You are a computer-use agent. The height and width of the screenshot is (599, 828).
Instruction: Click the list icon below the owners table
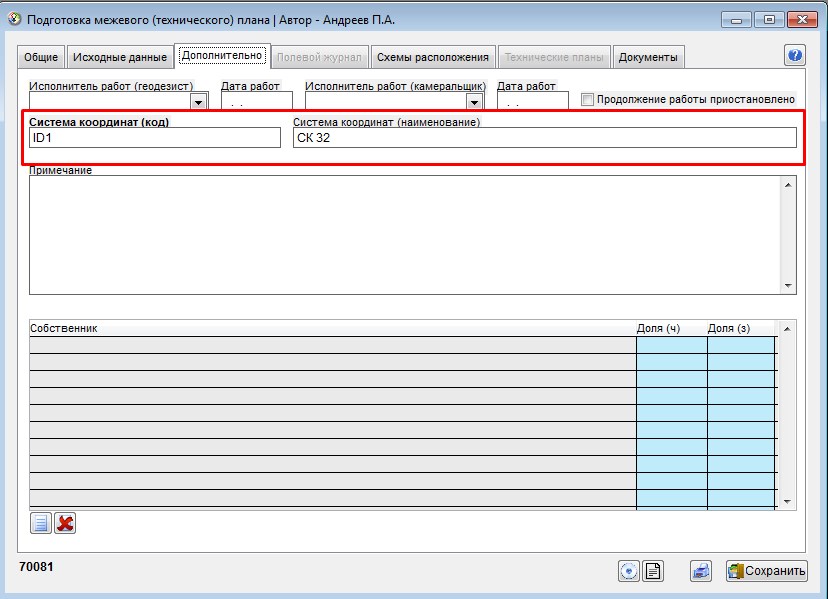41,523
